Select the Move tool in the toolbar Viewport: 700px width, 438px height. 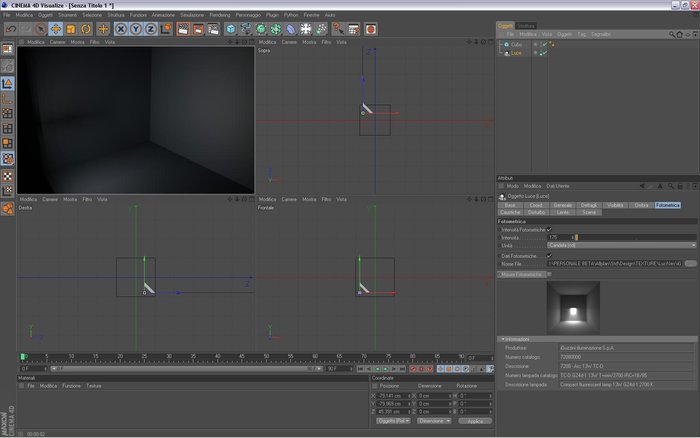[56, 29]
